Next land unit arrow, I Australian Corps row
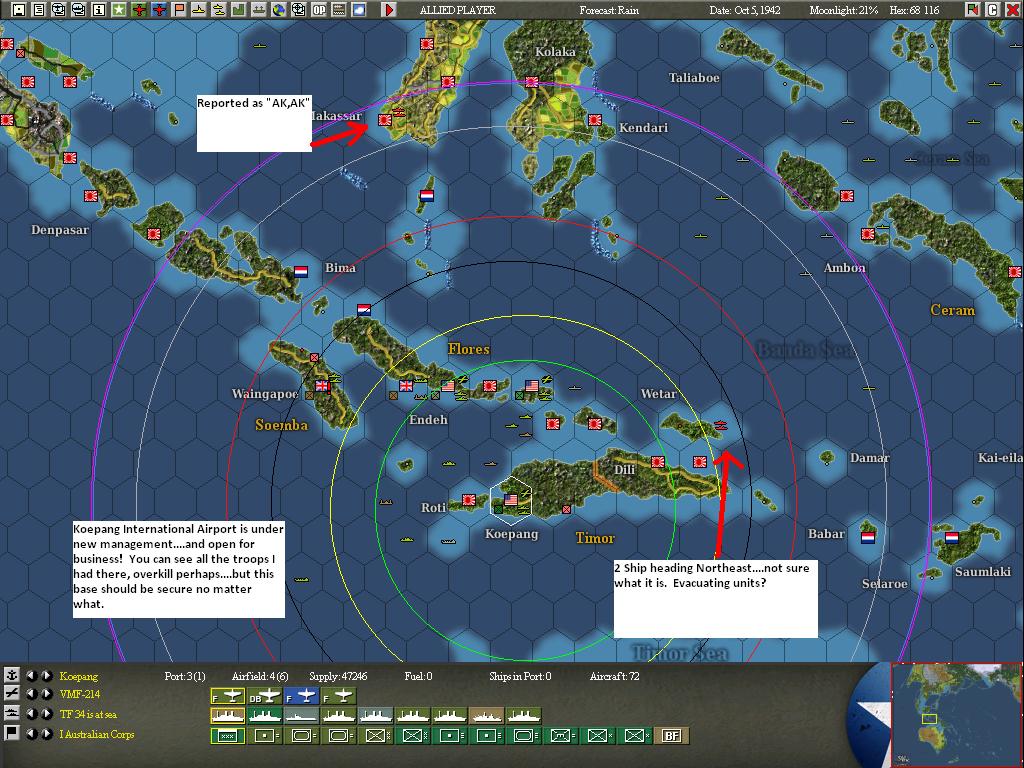This screenshot has height=768, width=1024. [46, 733]
